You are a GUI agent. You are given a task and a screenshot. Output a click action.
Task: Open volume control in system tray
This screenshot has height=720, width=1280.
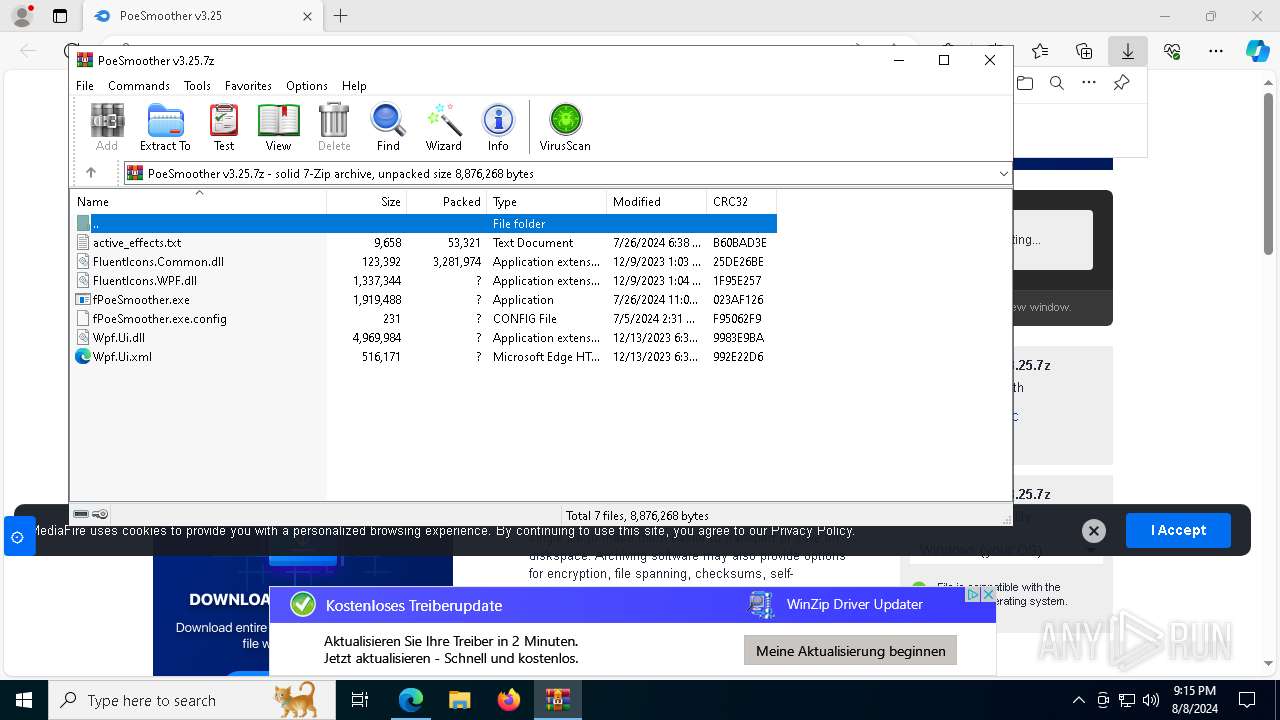[x=1150, y=700]
